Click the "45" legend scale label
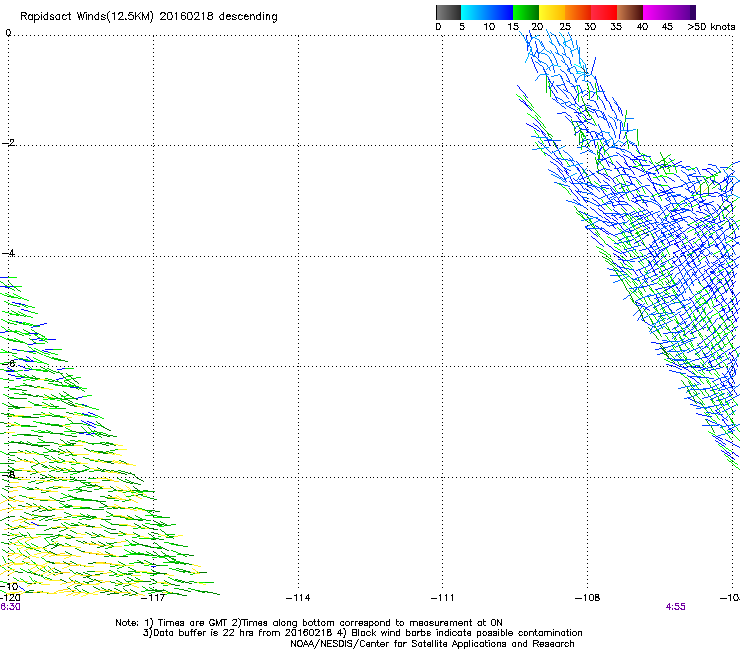740x650 pixels. coord(667,27)
